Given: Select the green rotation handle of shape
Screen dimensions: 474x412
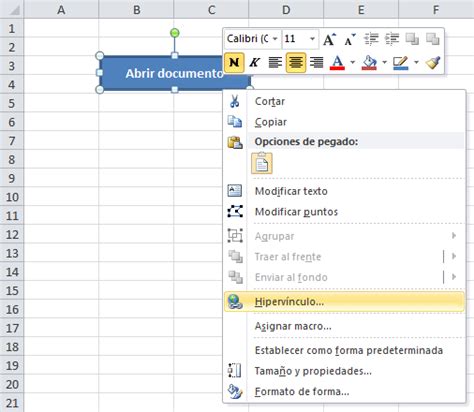Looking at the screenshot, I should [175, 33].
